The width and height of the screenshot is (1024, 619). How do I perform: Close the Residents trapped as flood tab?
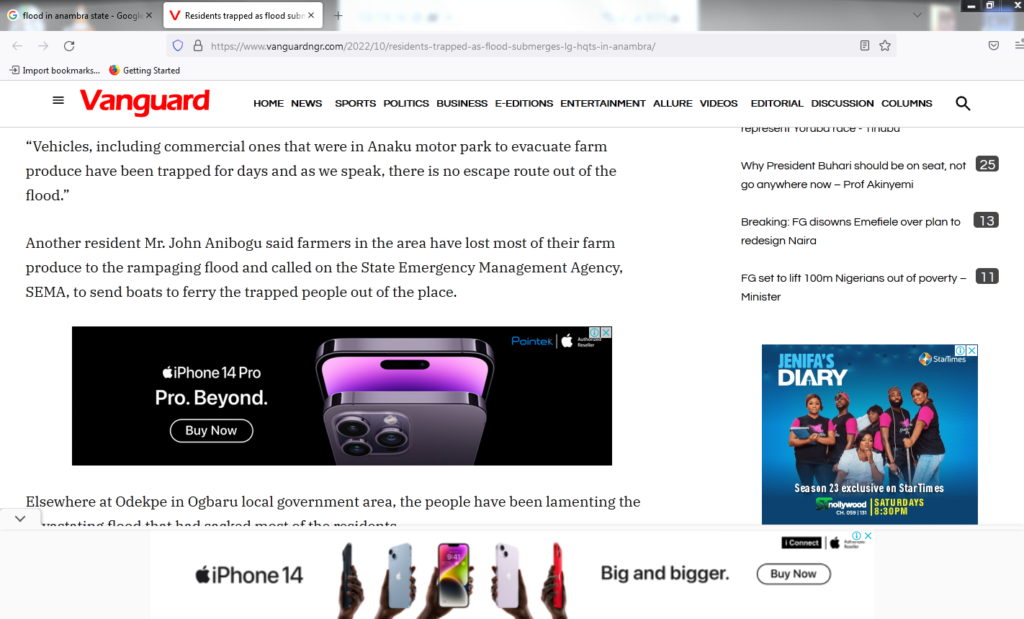click(x=311, y=15)
